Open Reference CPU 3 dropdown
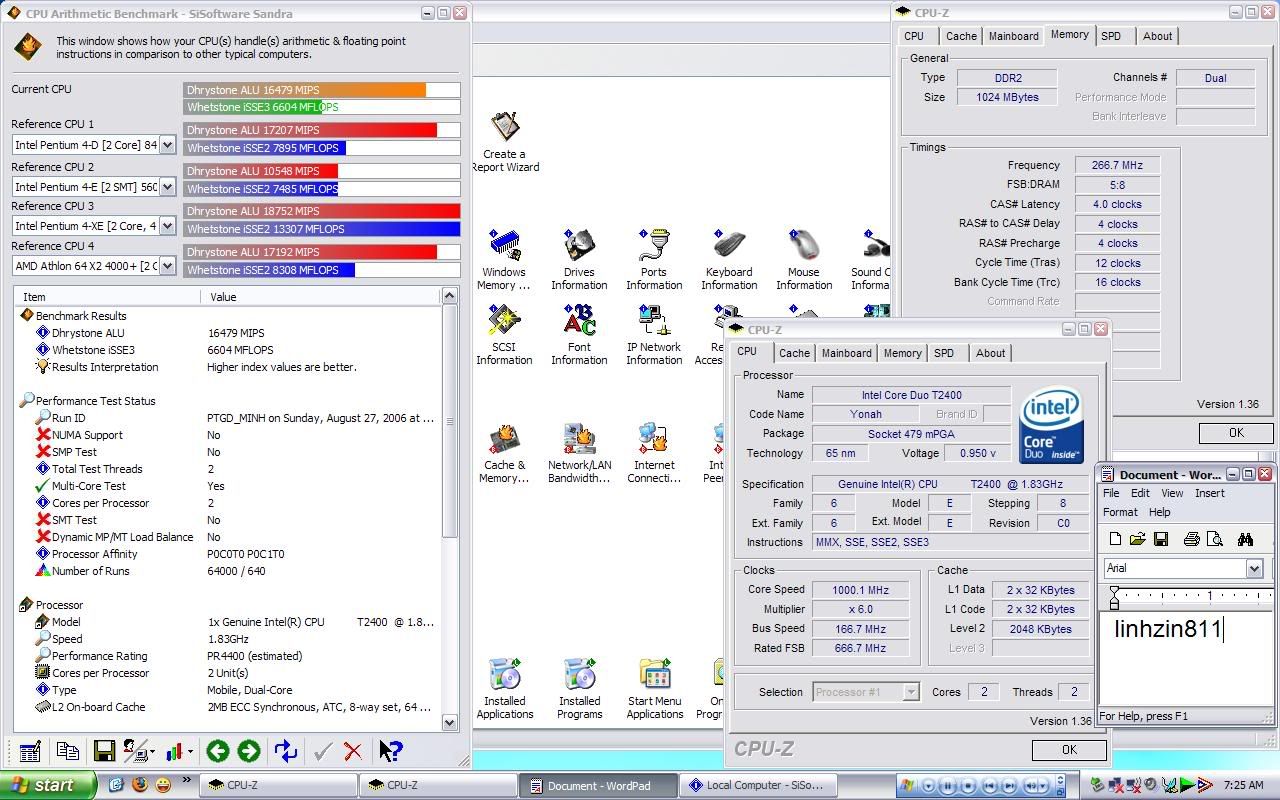 [x=167, y=226]
